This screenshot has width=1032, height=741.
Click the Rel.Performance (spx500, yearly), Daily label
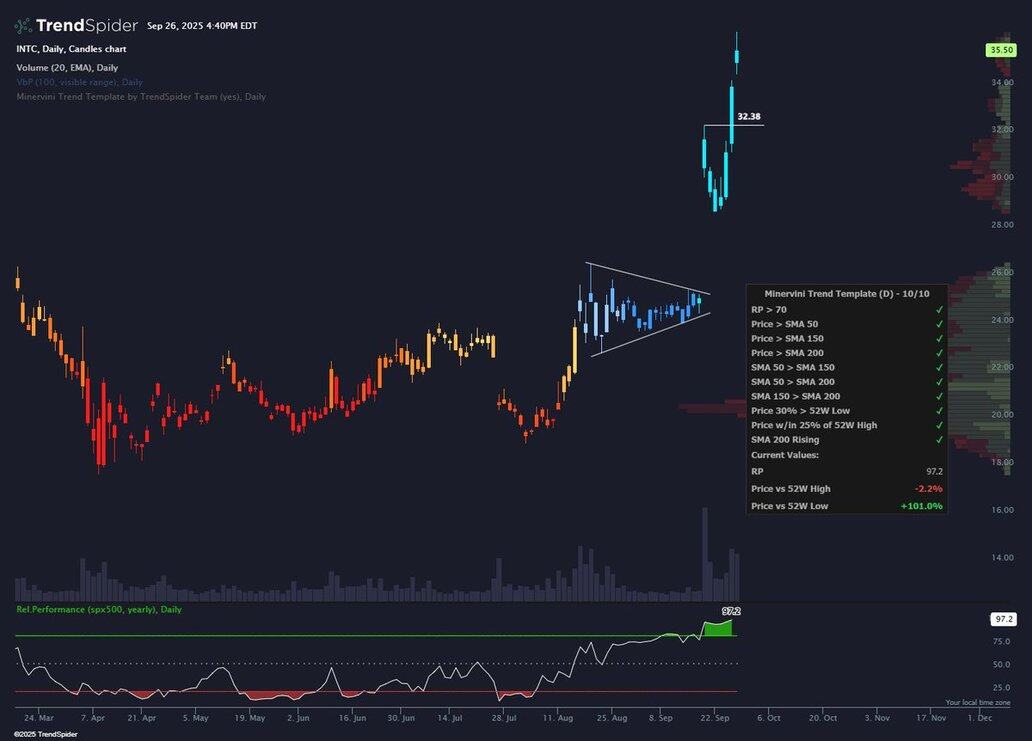point(99,609)
